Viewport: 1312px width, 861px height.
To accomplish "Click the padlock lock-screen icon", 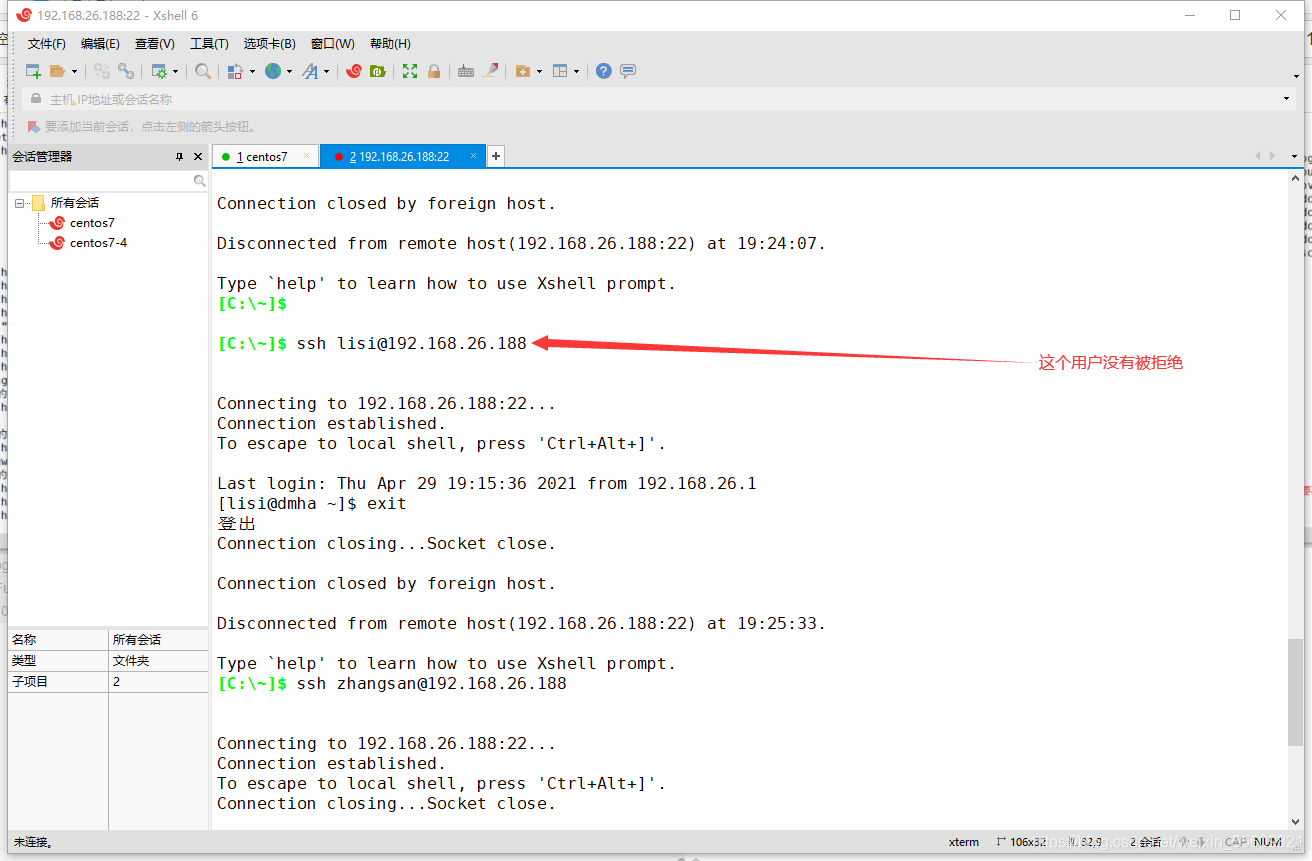I will point(434,71).
